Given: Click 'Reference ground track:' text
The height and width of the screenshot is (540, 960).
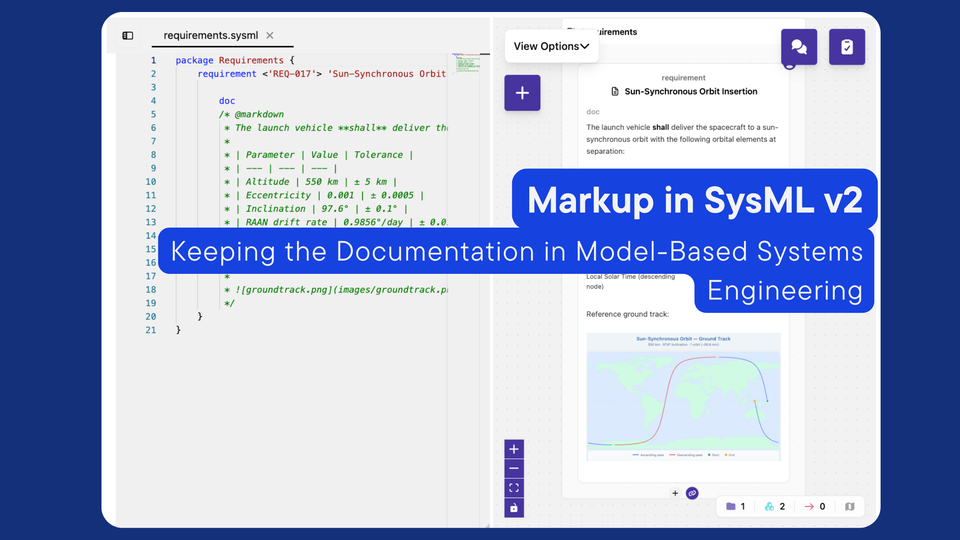Looking at the screenshot, I should coord(628,314).
